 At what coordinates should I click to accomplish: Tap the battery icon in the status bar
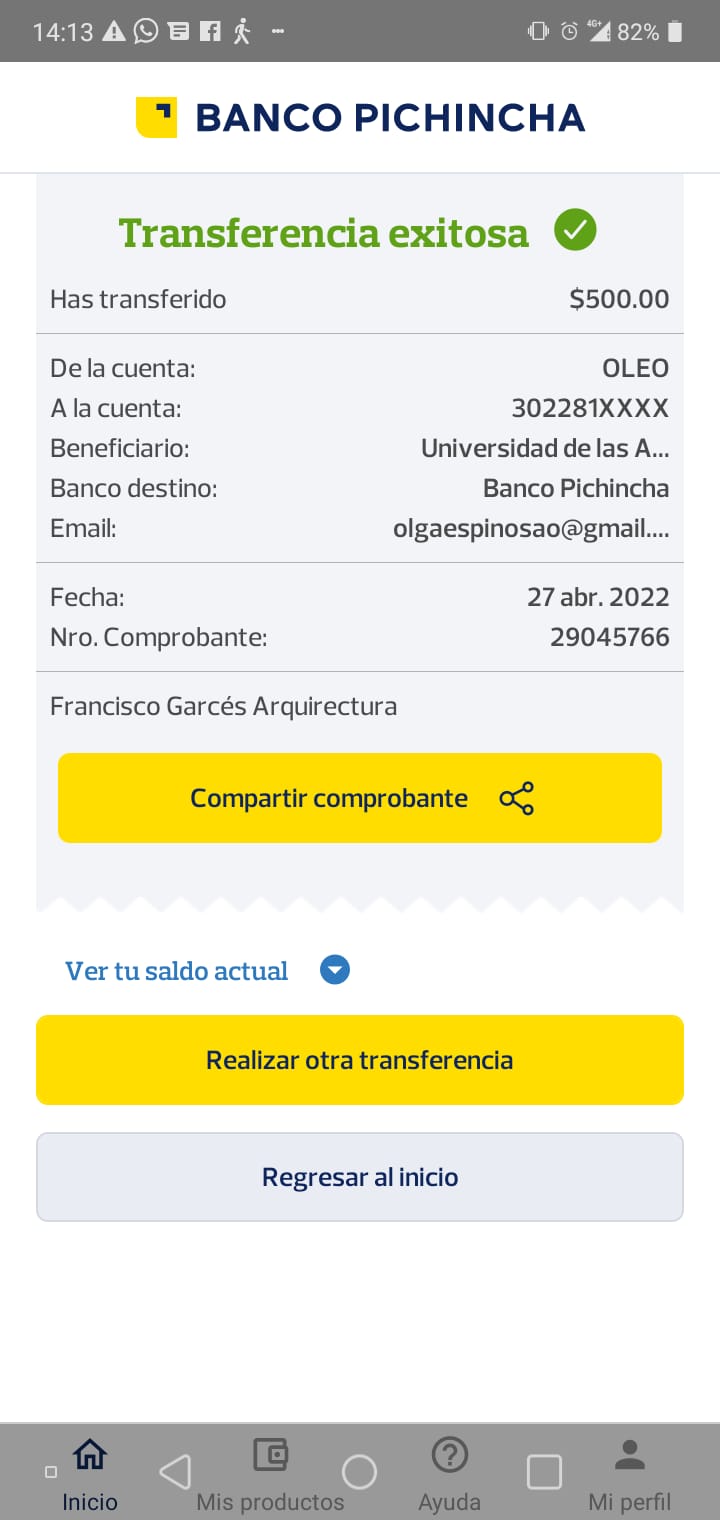coord(675,31)
